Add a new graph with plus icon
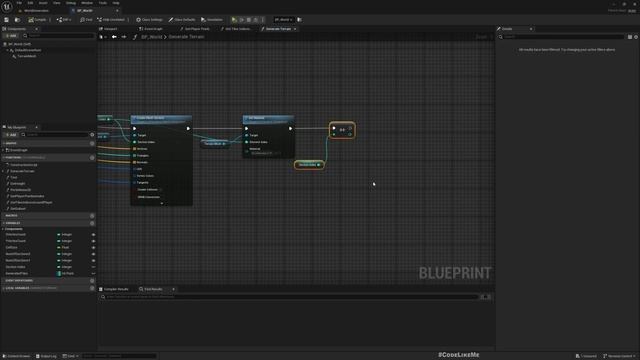640x360 pixels. pyautogui.click(x=92, y=144)
